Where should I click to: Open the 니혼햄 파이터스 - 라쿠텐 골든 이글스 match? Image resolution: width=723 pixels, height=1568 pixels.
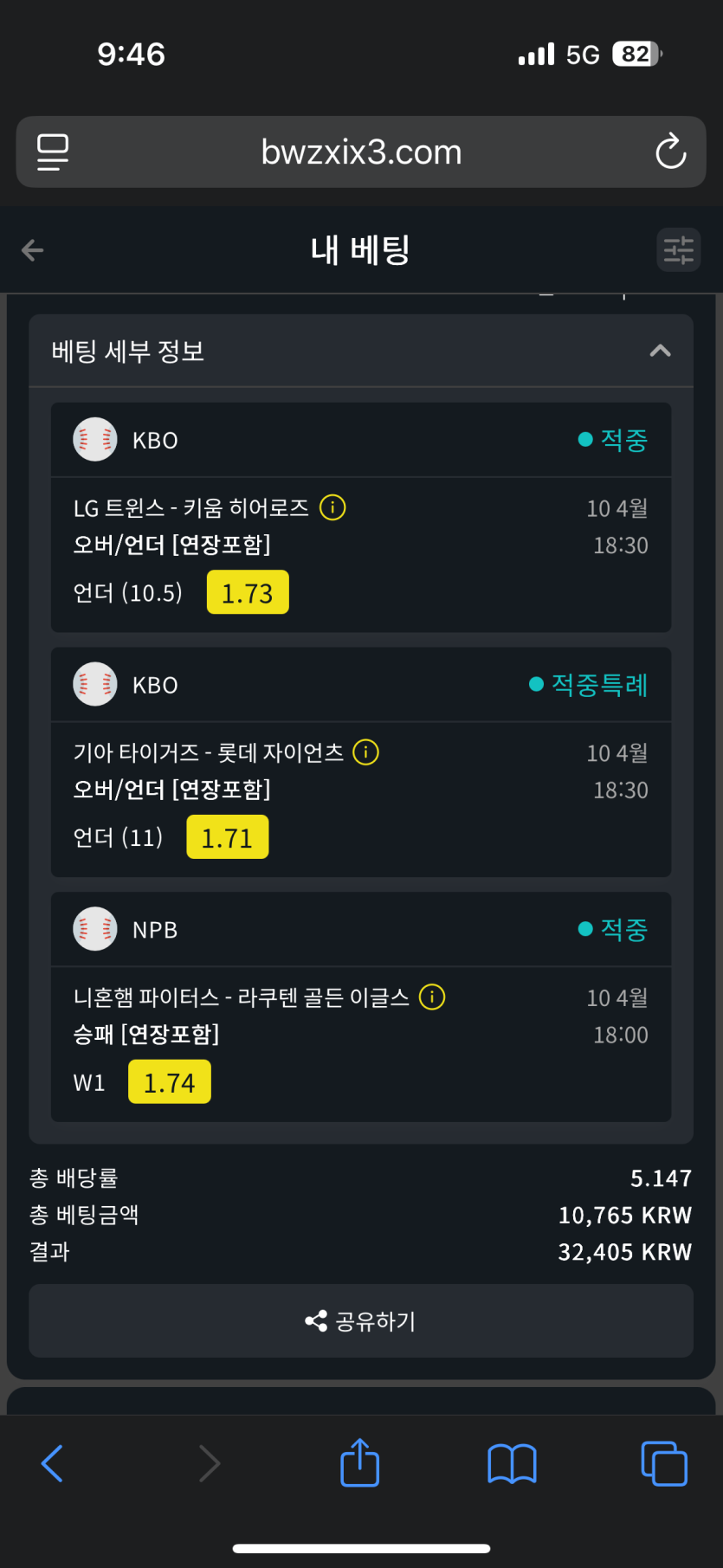[241, 998]
